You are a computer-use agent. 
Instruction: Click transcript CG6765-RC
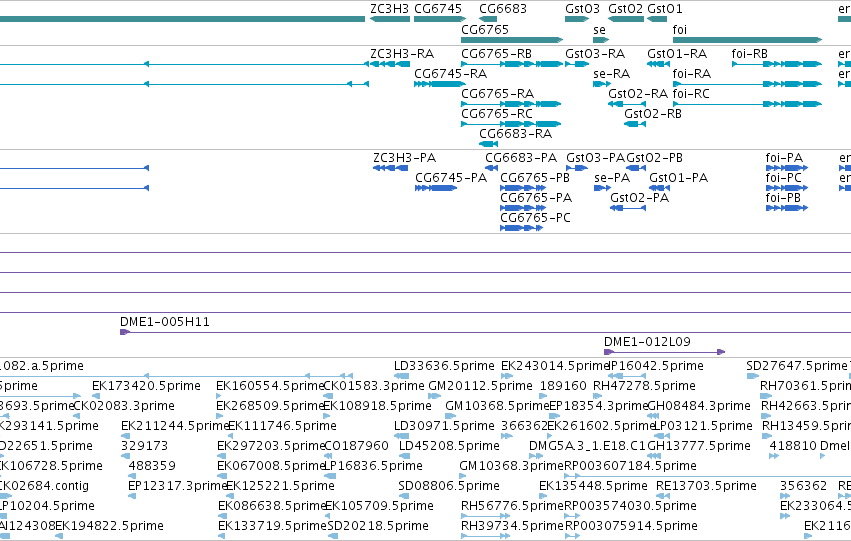click(511, 124)
